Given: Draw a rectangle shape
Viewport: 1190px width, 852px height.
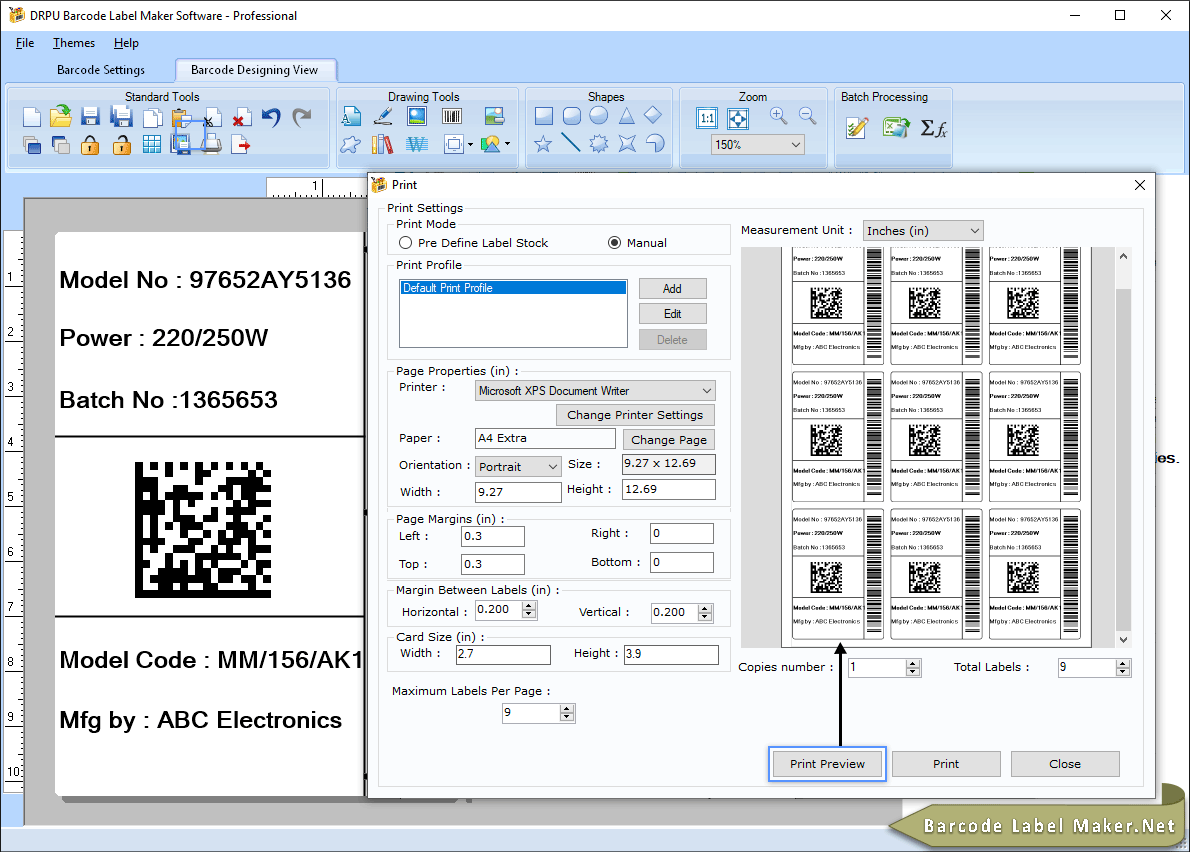Looking at the screenshot, I should [543, 116].
